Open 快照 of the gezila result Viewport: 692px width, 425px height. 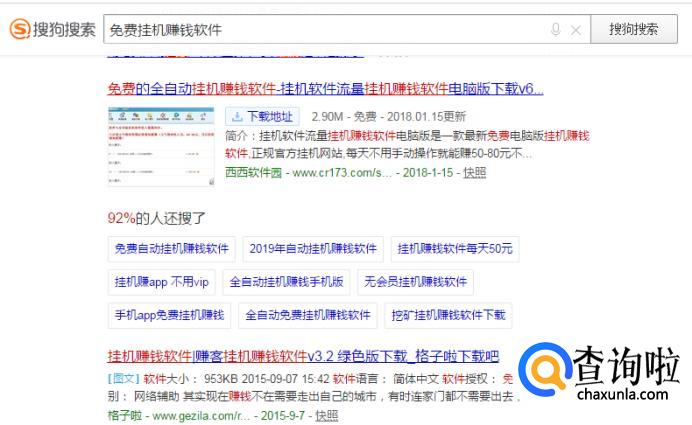[327, 416]
